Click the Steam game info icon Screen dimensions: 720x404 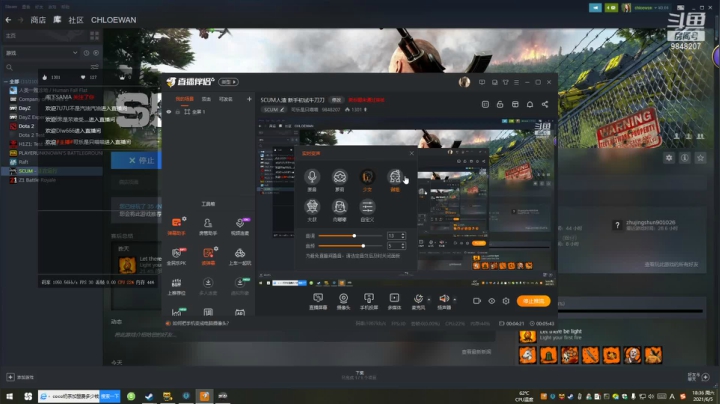pyautogui.click(x=685, y=157)
